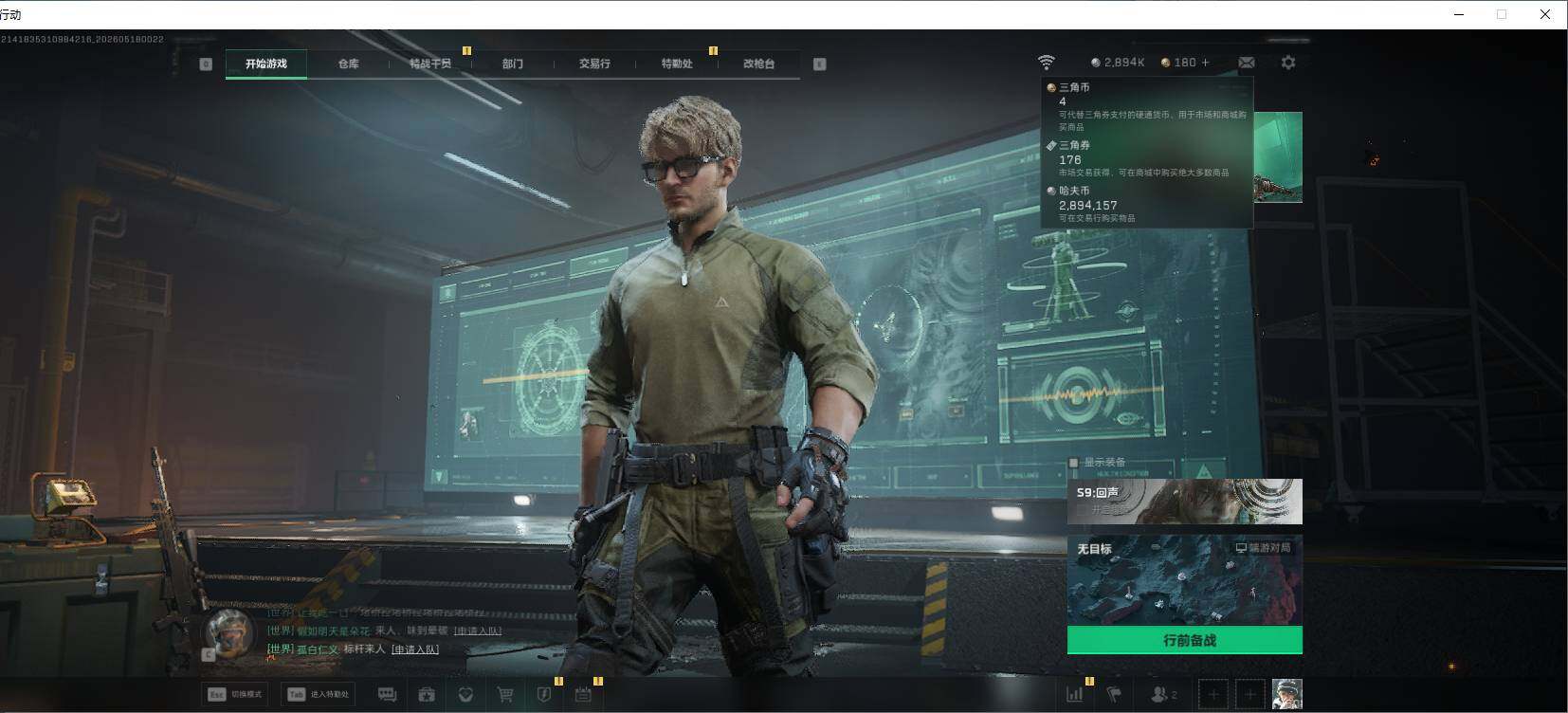Click the E next-tab key icon
This screenshot has width=1568, height=713.
820,64
